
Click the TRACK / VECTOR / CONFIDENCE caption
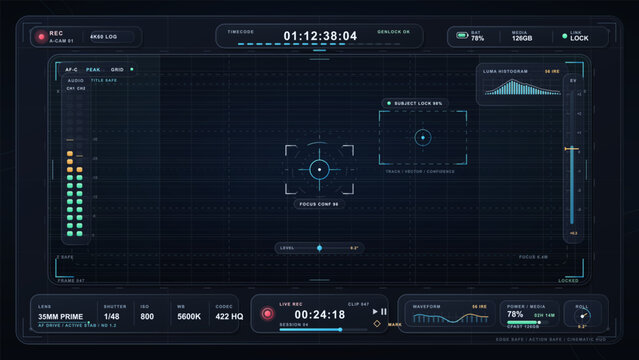[420, 172]
